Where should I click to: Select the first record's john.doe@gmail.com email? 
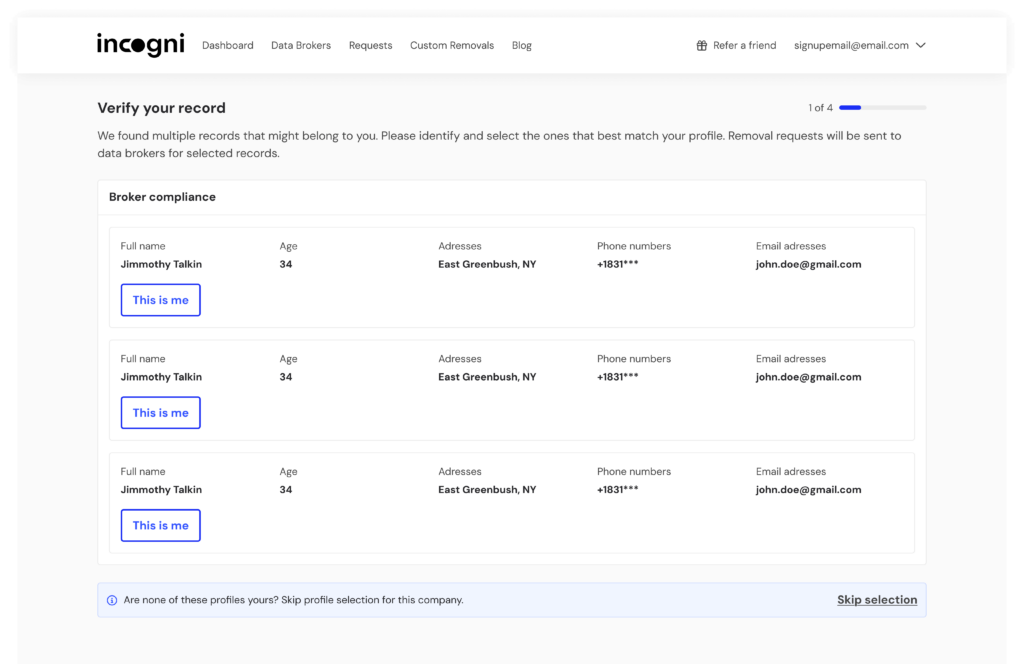pyautogui.click(x=808, y=264)
